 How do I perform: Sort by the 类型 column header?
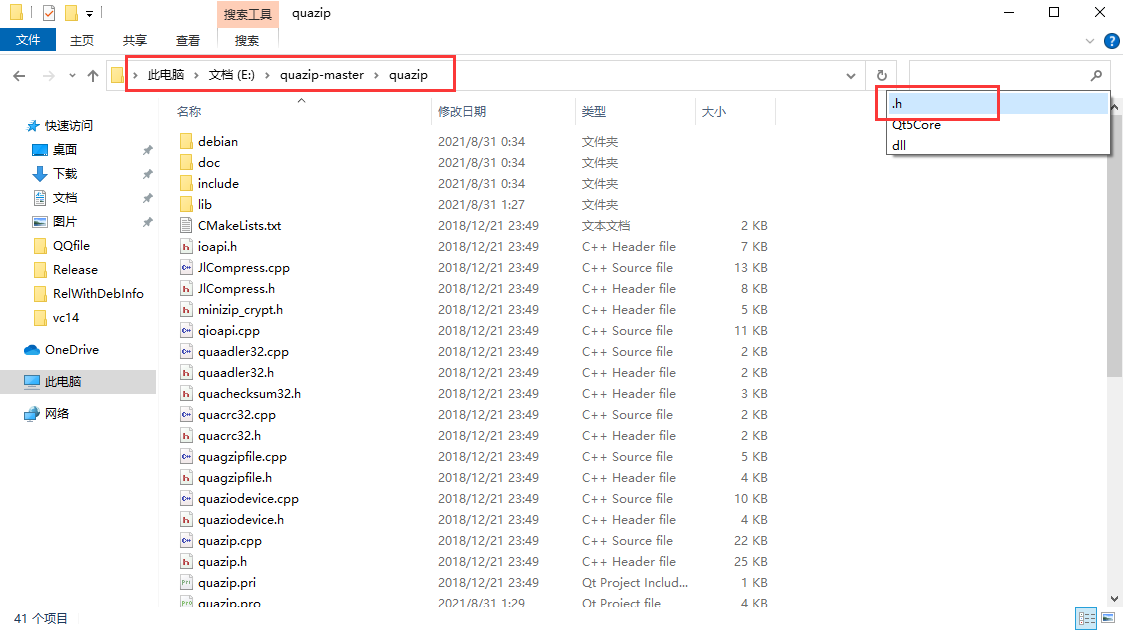pos(594,112)
